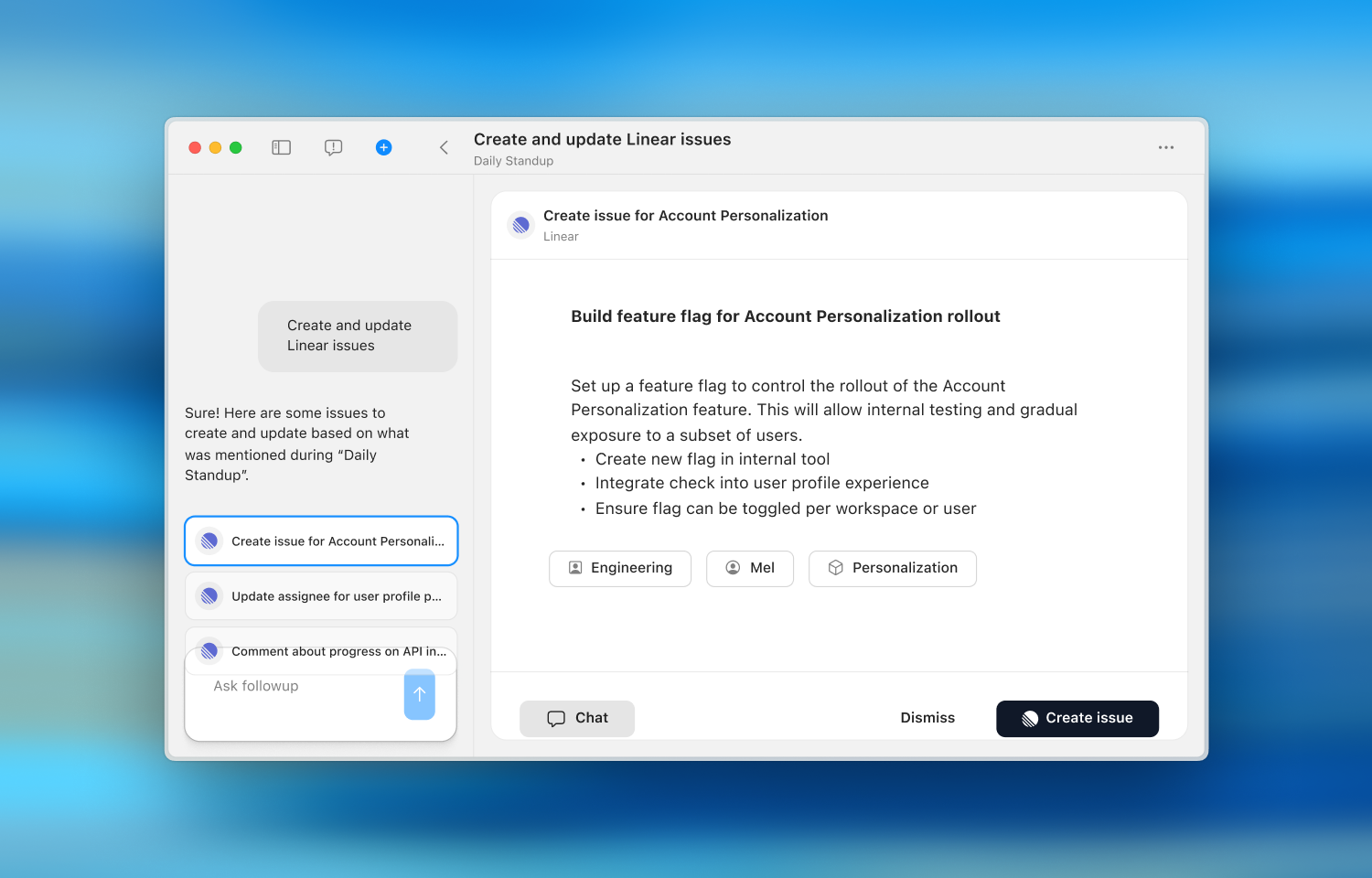This screenshot has height=878, width=1372.
Task: Click Dismiss to discard the issue
Action: click(x=927, y=718)
